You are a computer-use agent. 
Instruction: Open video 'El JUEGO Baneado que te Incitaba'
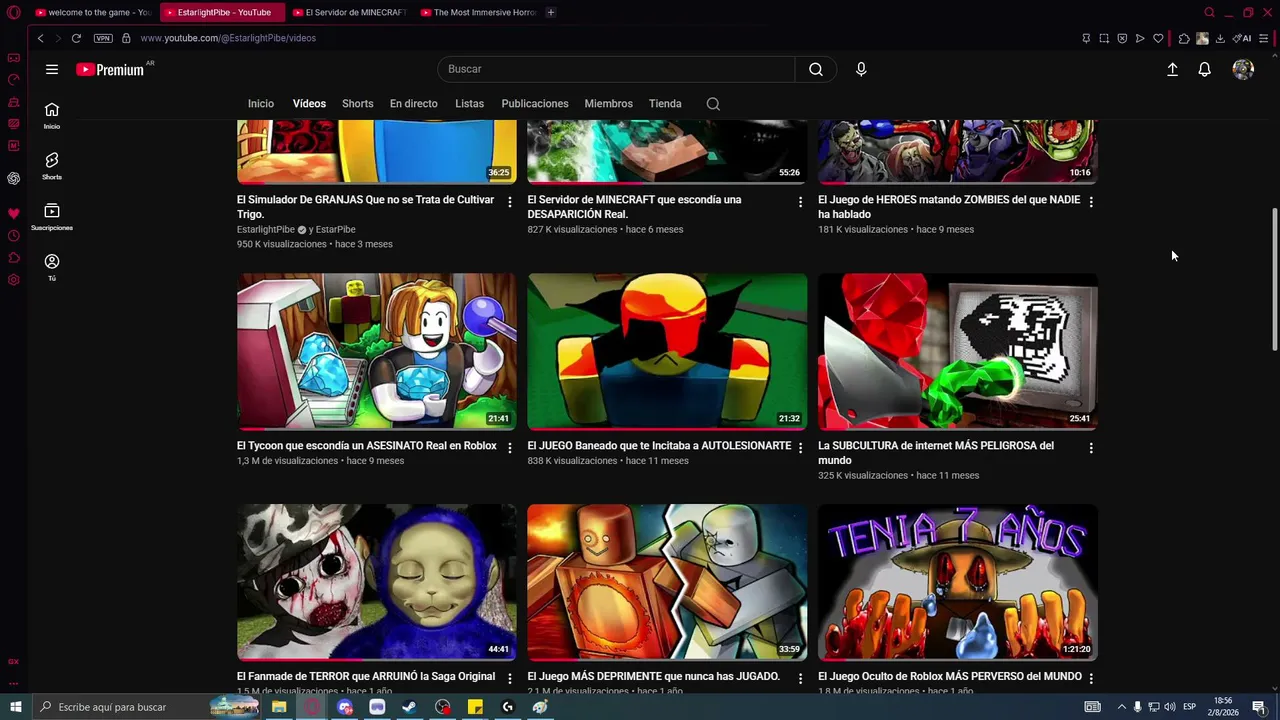659,446
